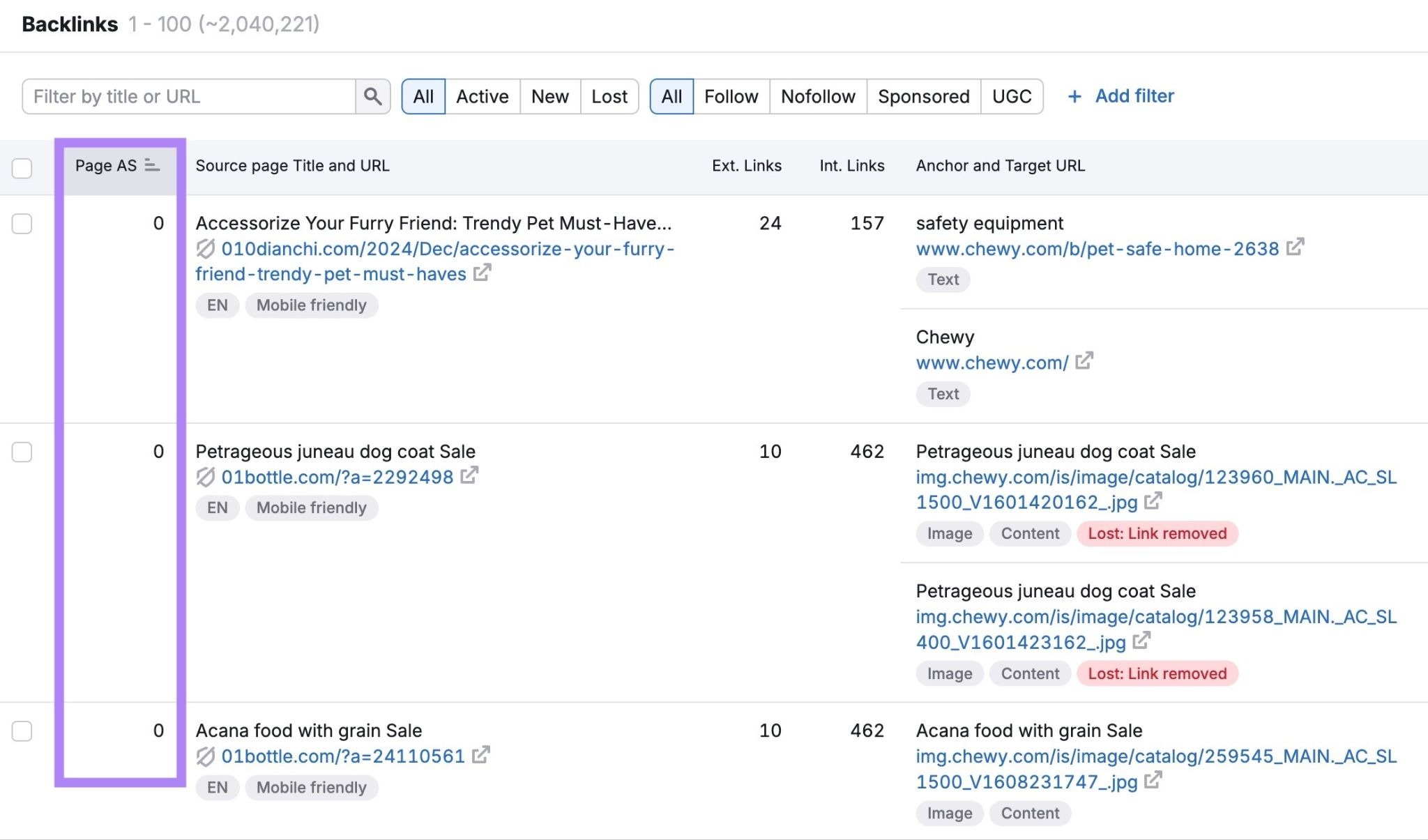Viewport: 1428px width, 840px height.
Task: Click the nofollow indicator icon before 010dianchi.com URL
Action: [x=206, y=248]
